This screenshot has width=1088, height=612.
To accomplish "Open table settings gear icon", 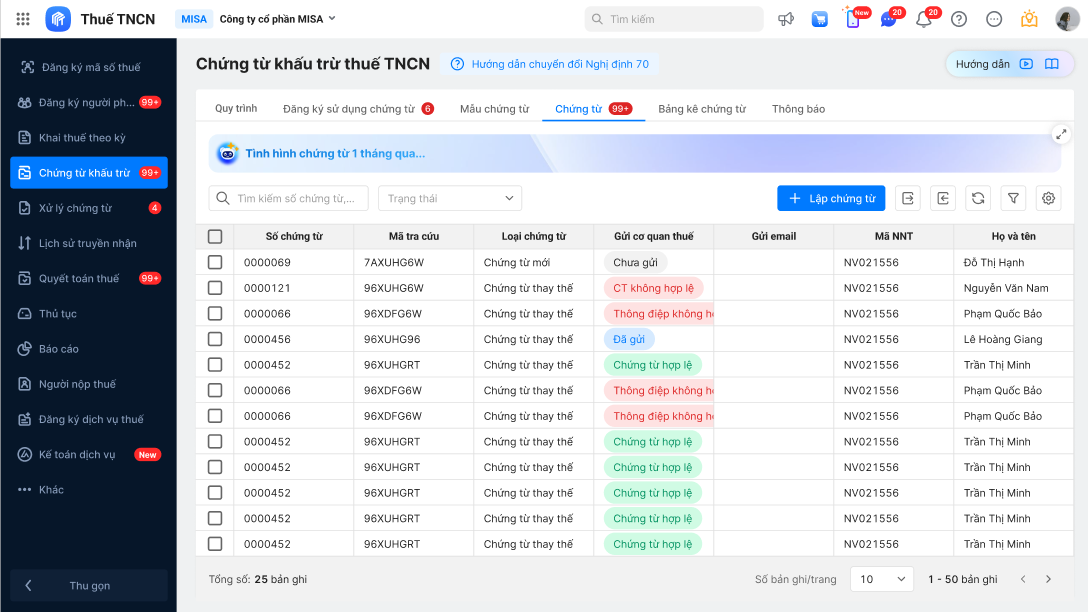I will [x=1048, y=198].
